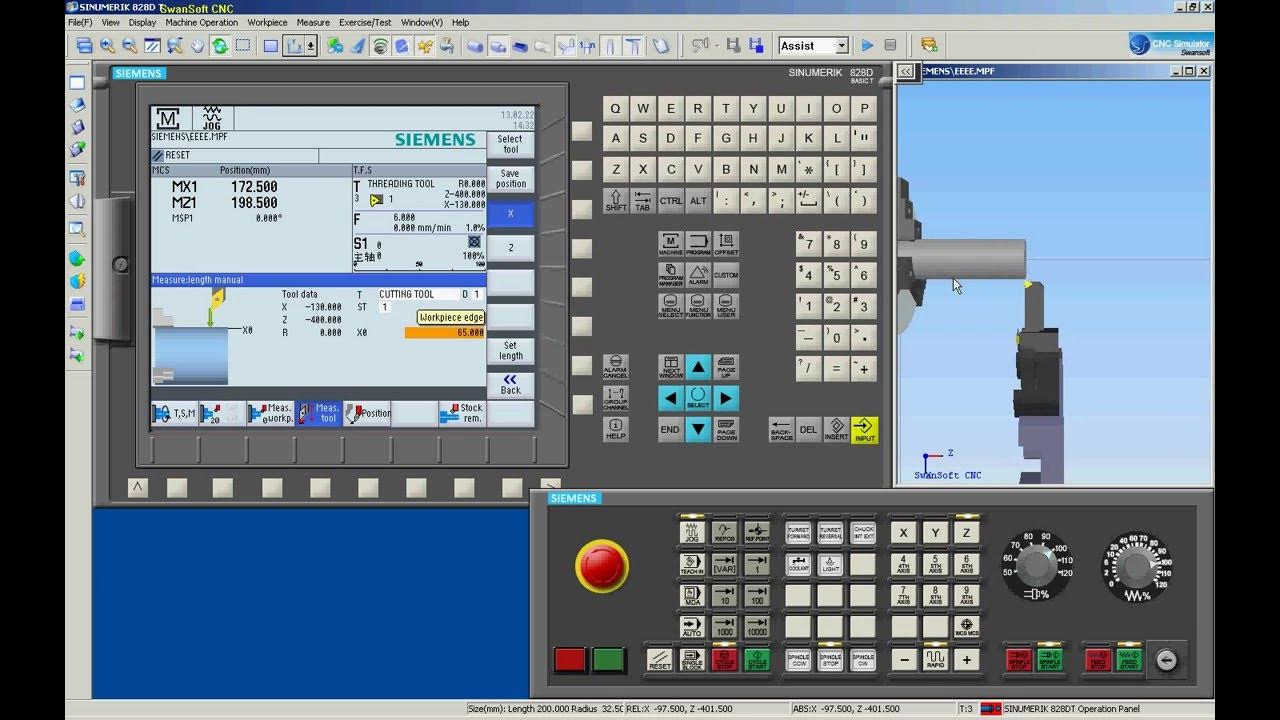Click the NEXT WINDOW key
1280x720 pixels.
pos(671,367)
